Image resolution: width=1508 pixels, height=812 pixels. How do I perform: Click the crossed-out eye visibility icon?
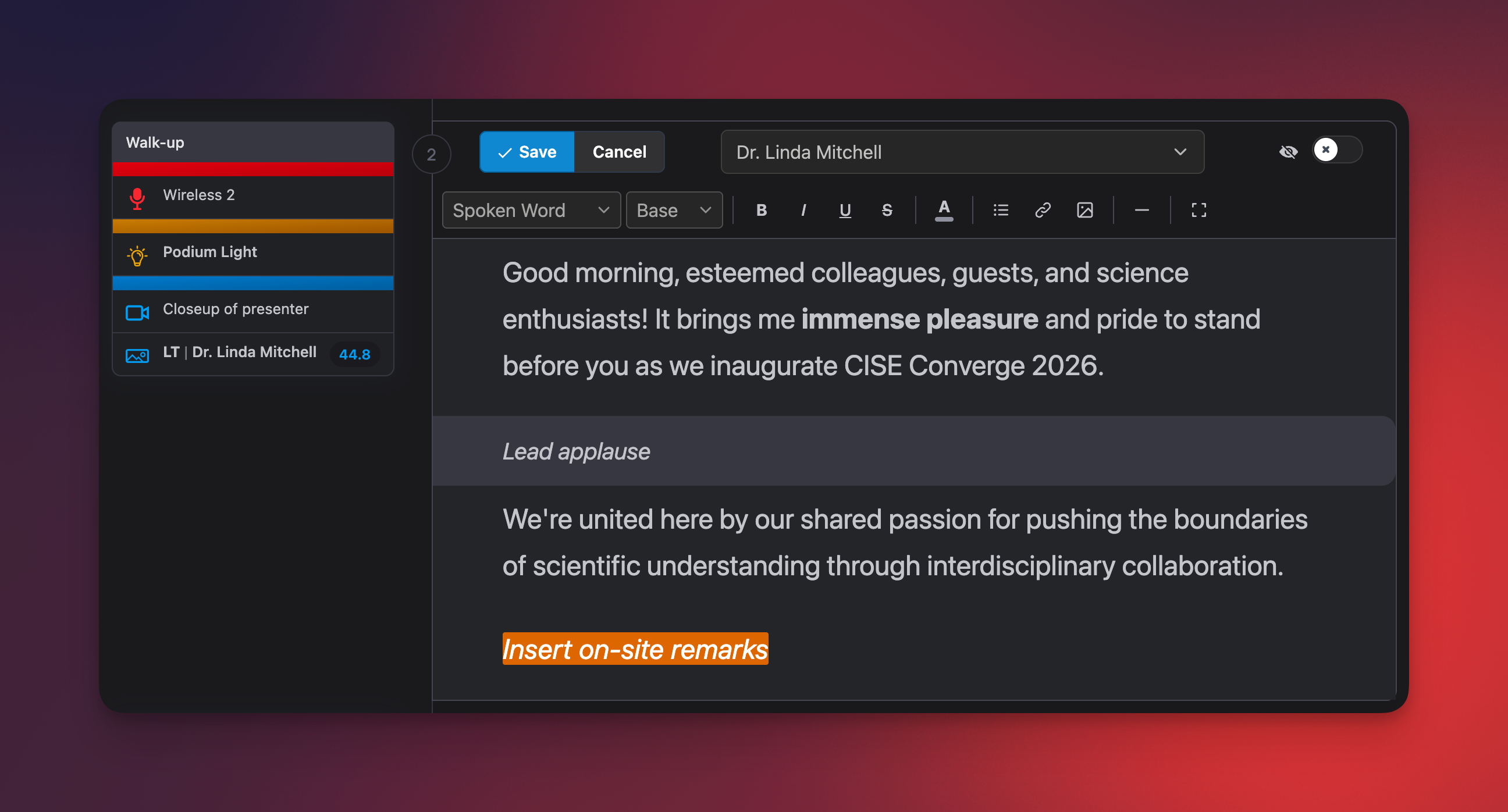pyautogui.click(x=1288, y=152)
